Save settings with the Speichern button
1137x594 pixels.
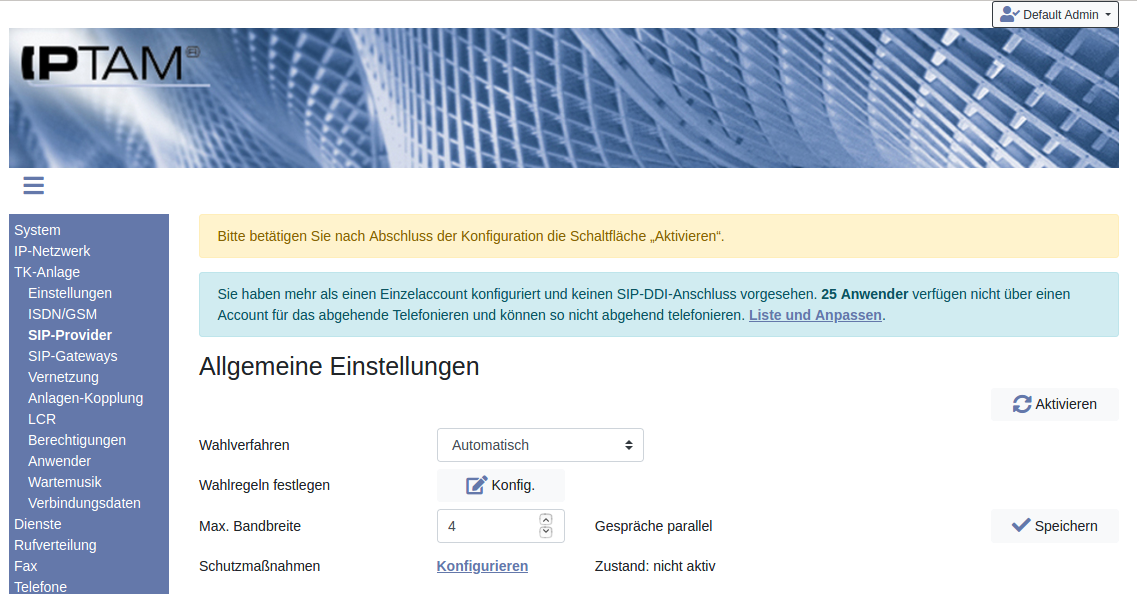tap(1054, 526)
